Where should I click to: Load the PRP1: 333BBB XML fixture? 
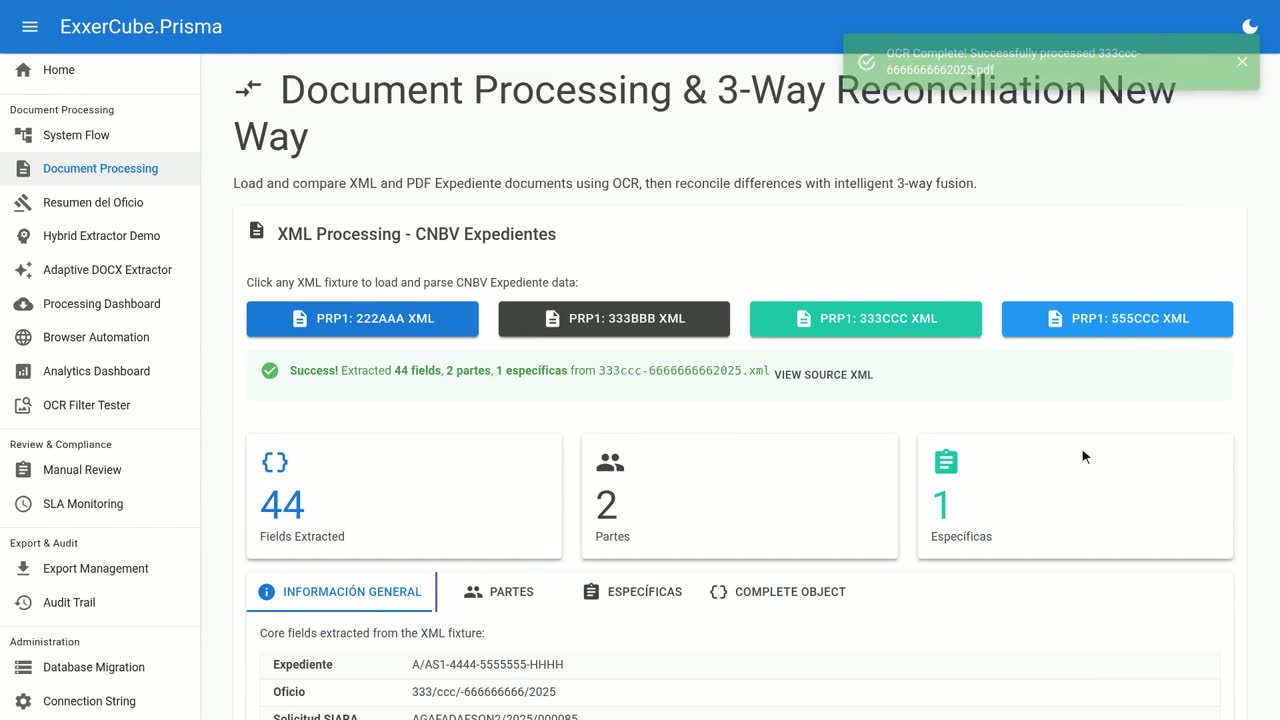(614, 319)
